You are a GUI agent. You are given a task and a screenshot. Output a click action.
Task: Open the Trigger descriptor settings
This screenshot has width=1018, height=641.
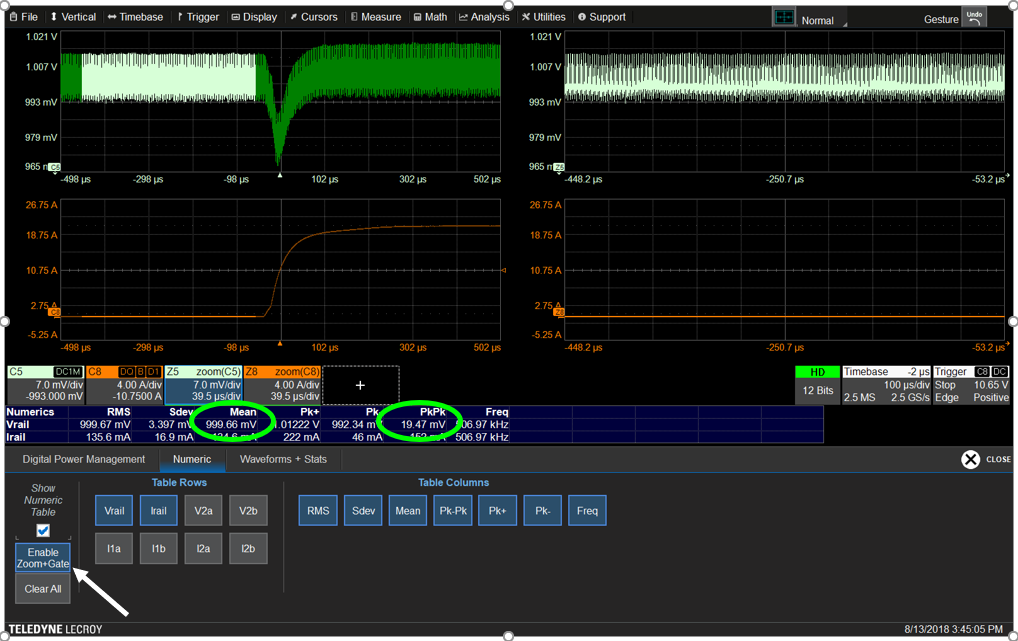point(971,384)
